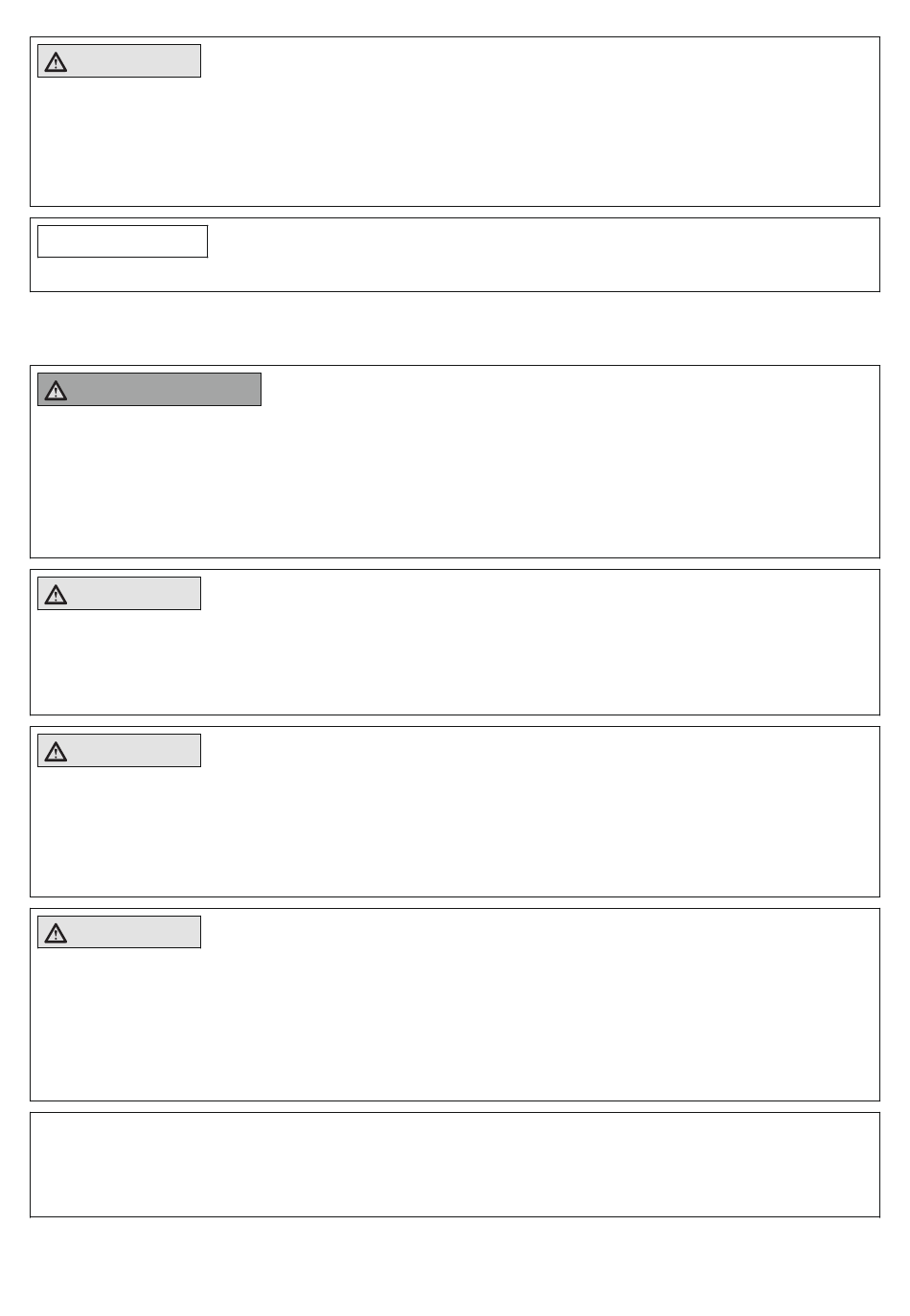This screenshot has height=1316, width=910.
Task: Click the blank body of the last triangle-marked box
Action: click(x=455, y=1023)
